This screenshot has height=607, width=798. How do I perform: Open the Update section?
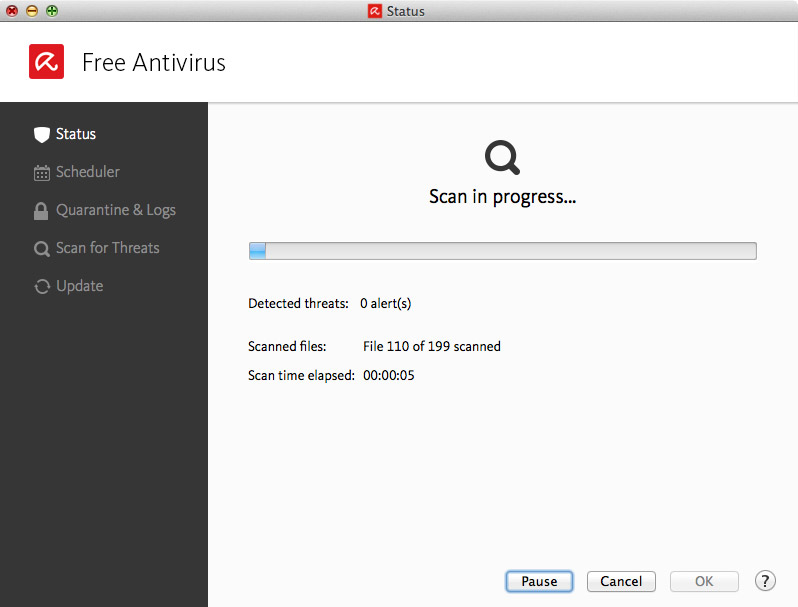point(79,286)
